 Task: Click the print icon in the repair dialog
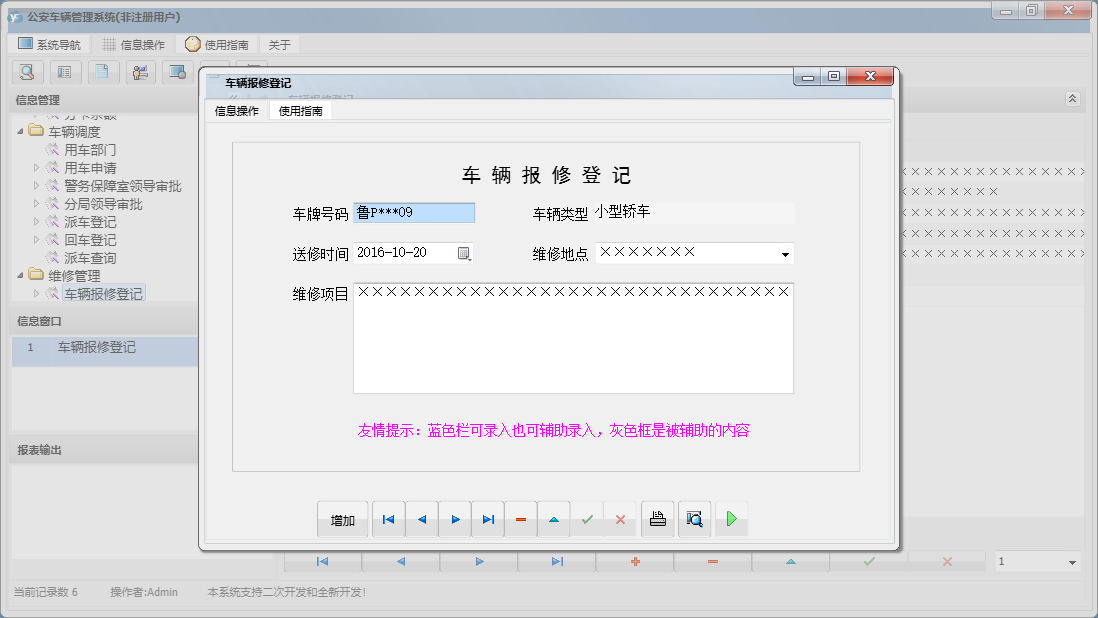[x=658, y=519]
